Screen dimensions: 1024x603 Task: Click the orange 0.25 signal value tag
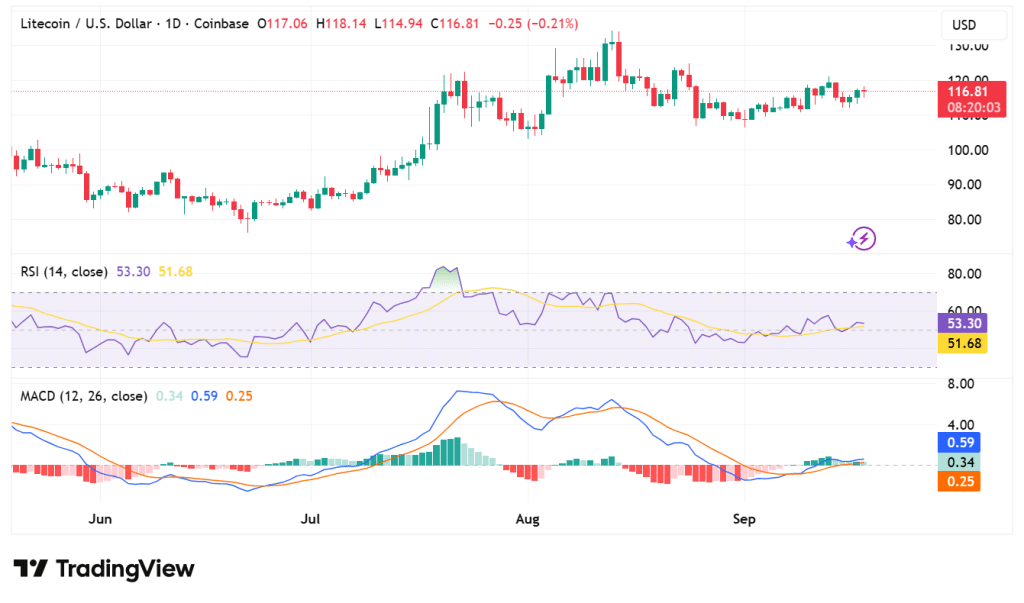pos(960,482)
